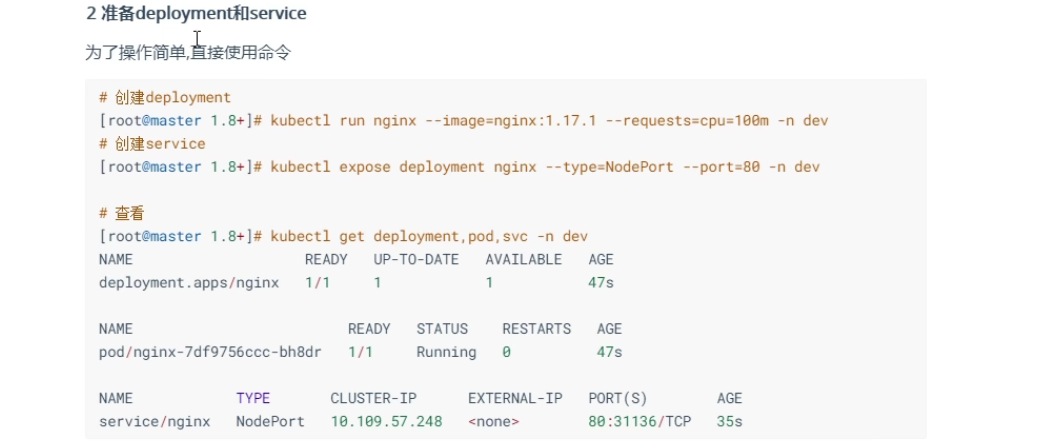Image resolution: width=1045 pixels, height=442 pixels.
Task: Click the heading "2 准备deployment和service"
Action: [195, 14]
